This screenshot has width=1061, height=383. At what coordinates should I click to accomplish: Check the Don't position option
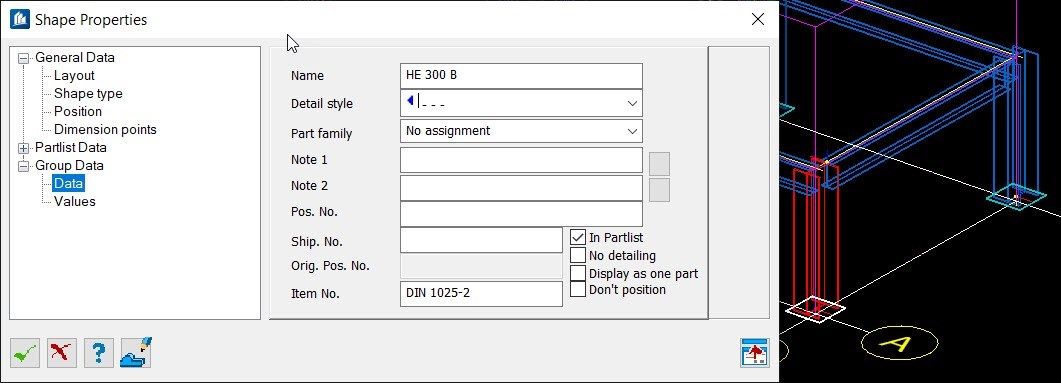(578, 290)
